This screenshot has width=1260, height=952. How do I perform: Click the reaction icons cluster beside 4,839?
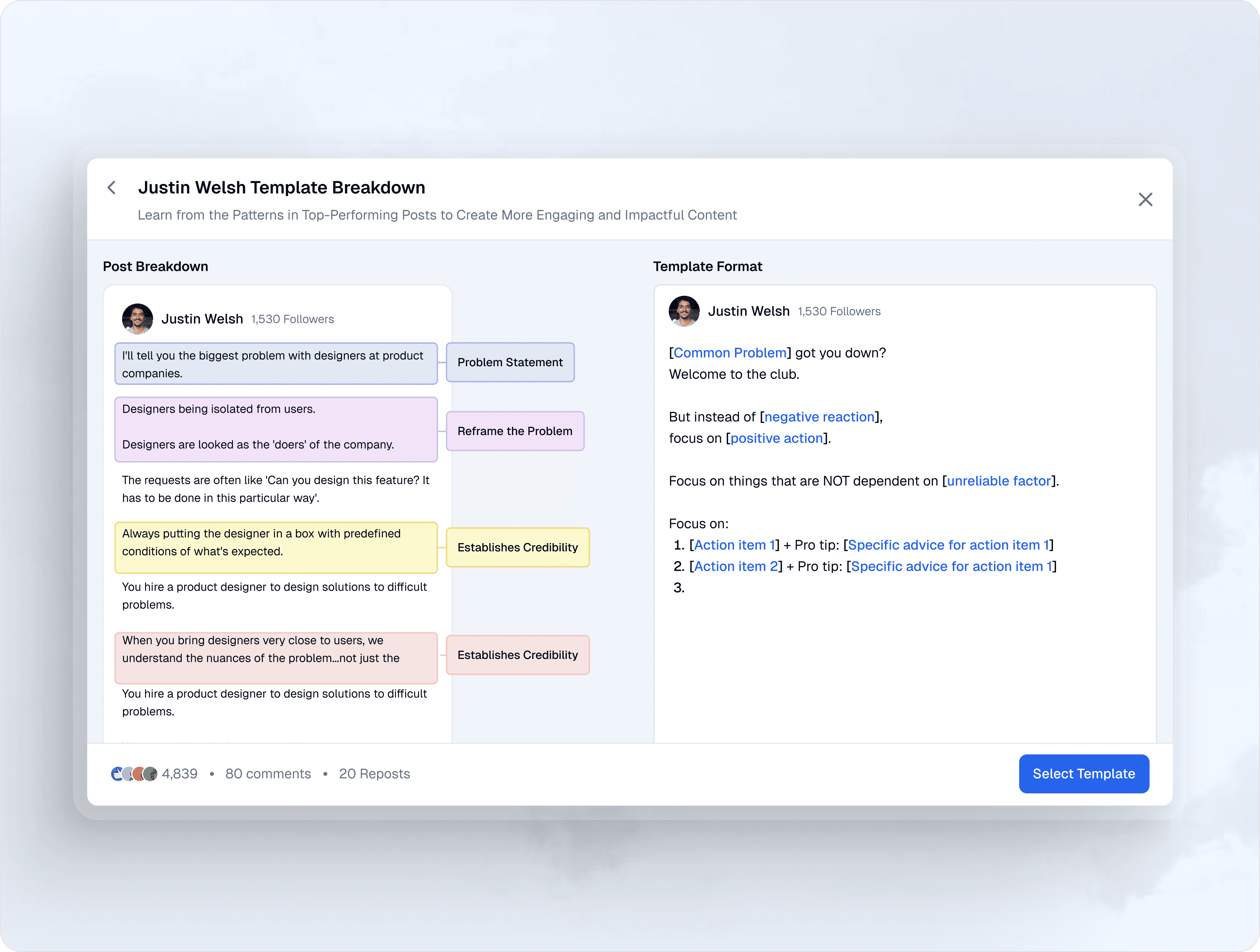coord(134,774)
